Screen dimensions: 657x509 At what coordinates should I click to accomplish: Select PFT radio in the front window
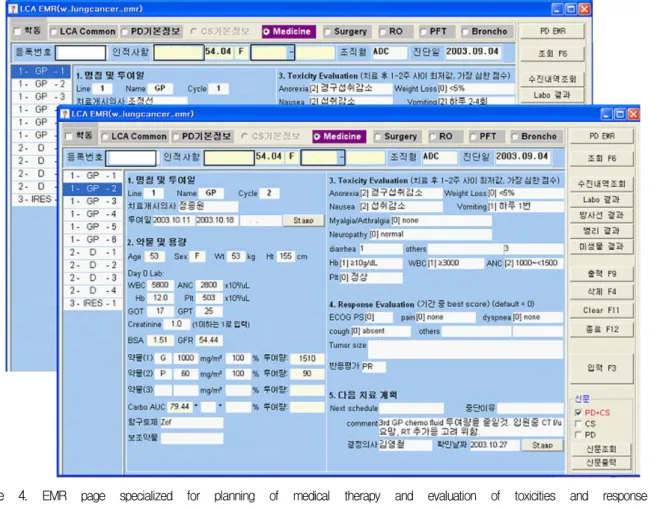[x=473, y=137]
